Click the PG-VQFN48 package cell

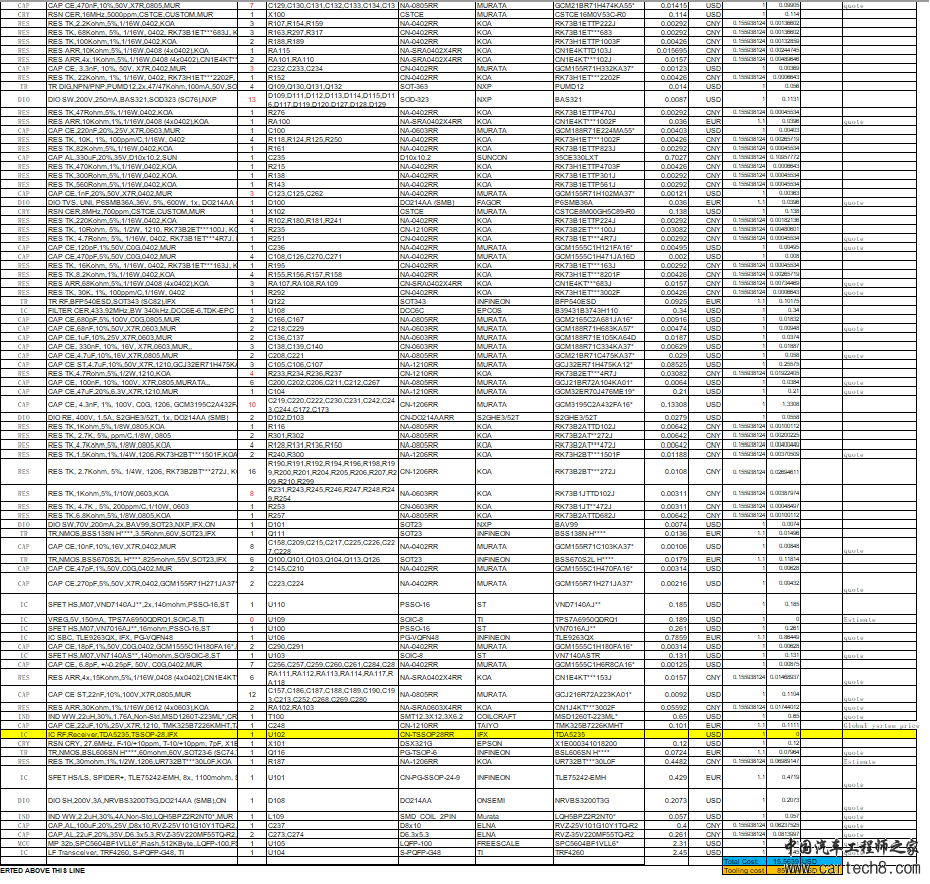pos(437,638)
